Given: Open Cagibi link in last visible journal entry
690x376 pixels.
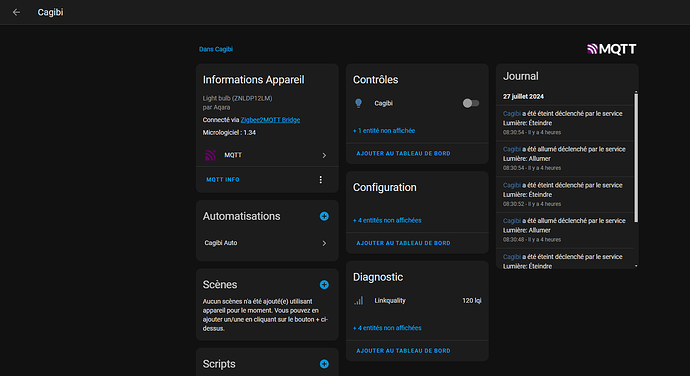Looking at the screenshot, I should click(511, 257).
